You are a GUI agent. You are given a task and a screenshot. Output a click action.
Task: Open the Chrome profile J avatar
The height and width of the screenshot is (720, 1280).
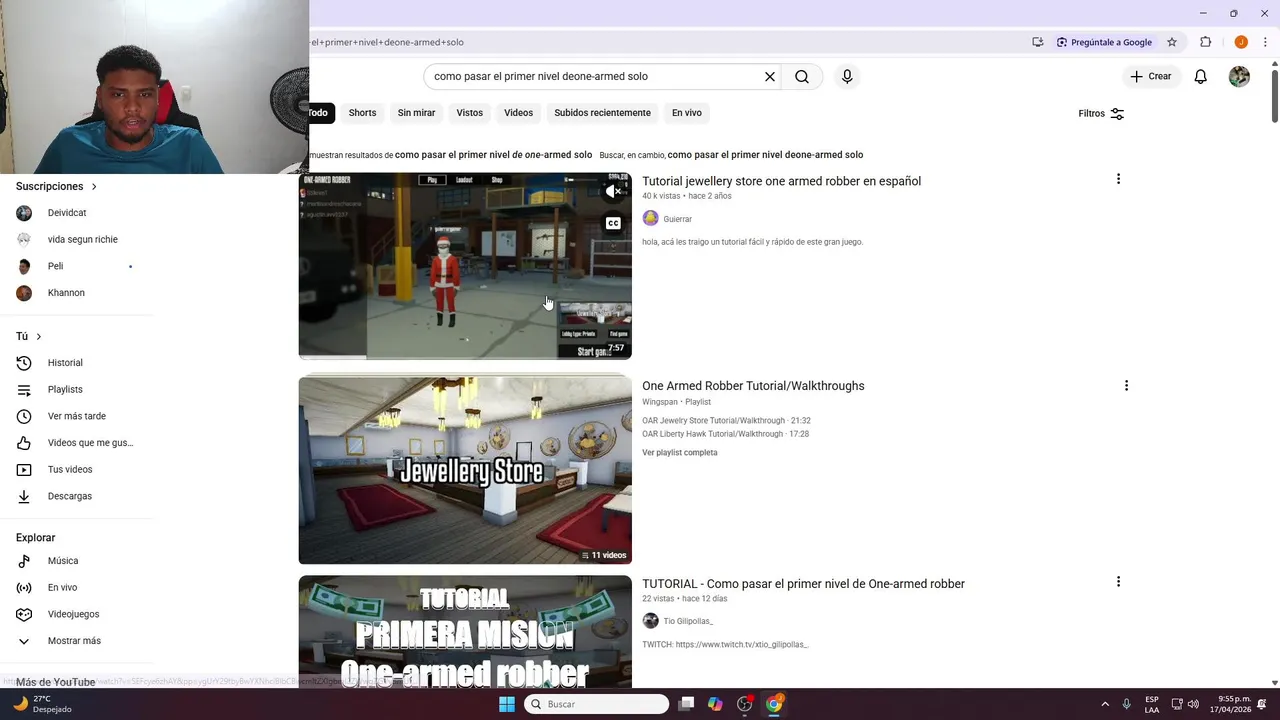[x=1241, y=42]
